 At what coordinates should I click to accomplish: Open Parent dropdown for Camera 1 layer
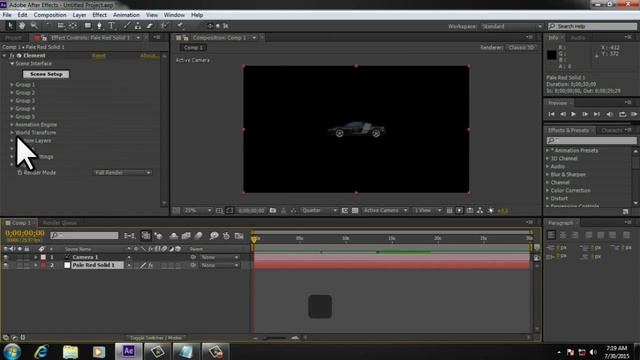(x=220, y=257)
